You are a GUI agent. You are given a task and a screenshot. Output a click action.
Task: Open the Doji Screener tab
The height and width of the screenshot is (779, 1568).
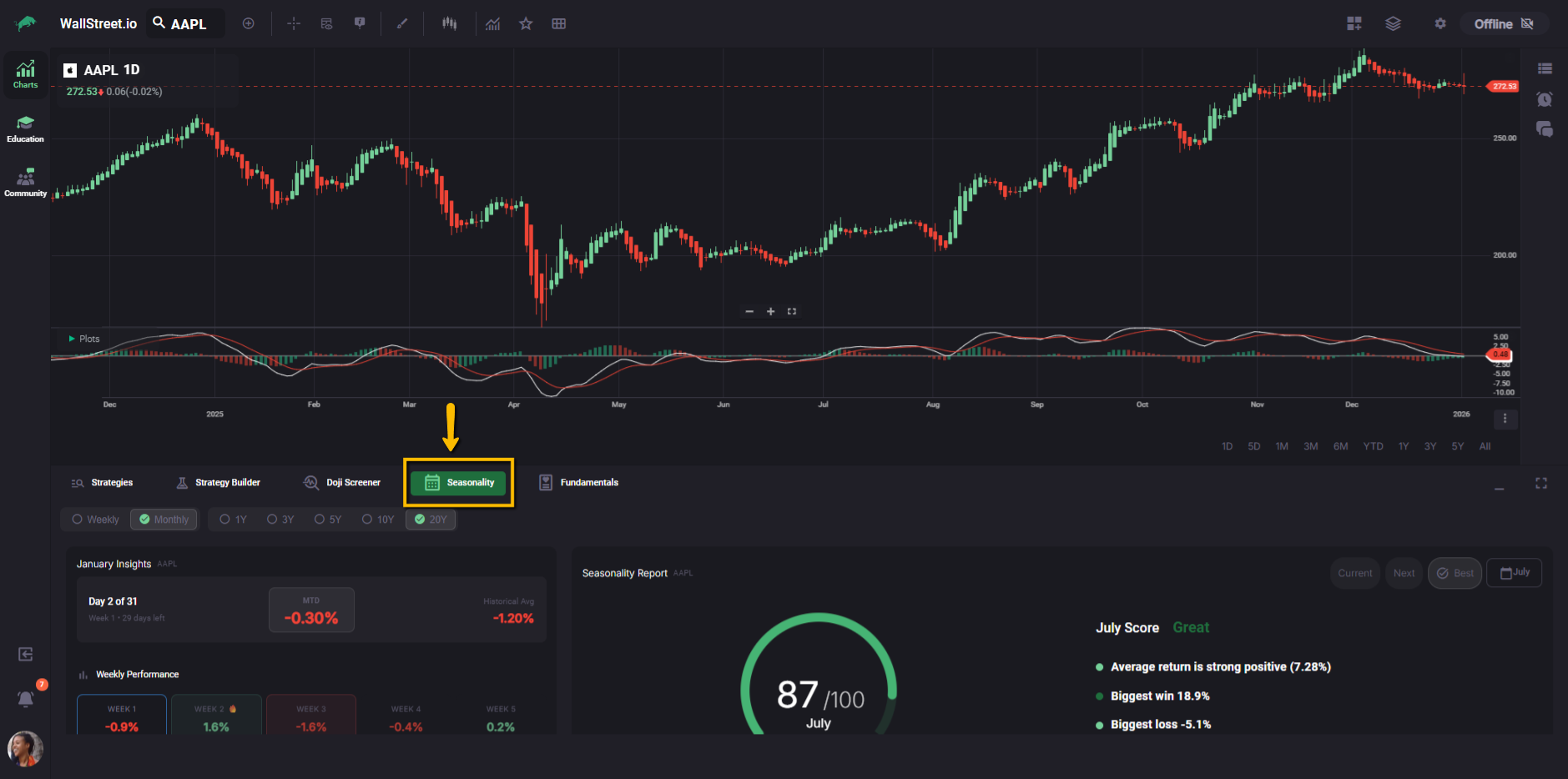click(x=342, y=483)
